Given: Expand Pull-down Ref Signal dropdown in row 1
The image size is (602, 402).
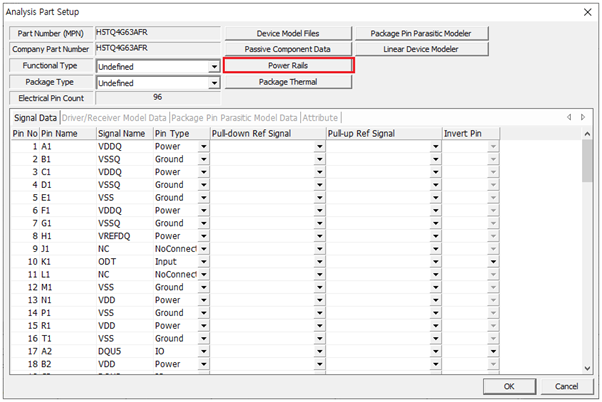Looking at the screenshot, I should [320, 146].
